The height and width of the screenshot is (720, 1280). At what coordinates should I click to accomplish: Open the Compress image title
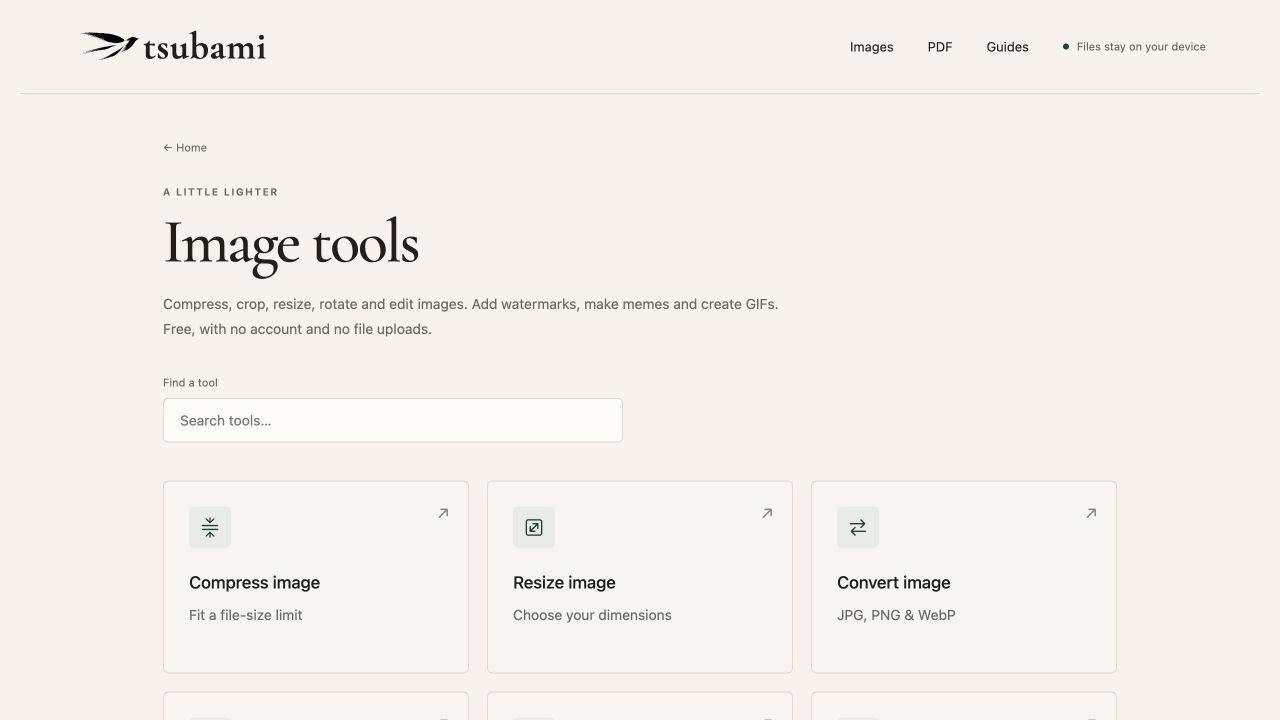tap(254, 582)
